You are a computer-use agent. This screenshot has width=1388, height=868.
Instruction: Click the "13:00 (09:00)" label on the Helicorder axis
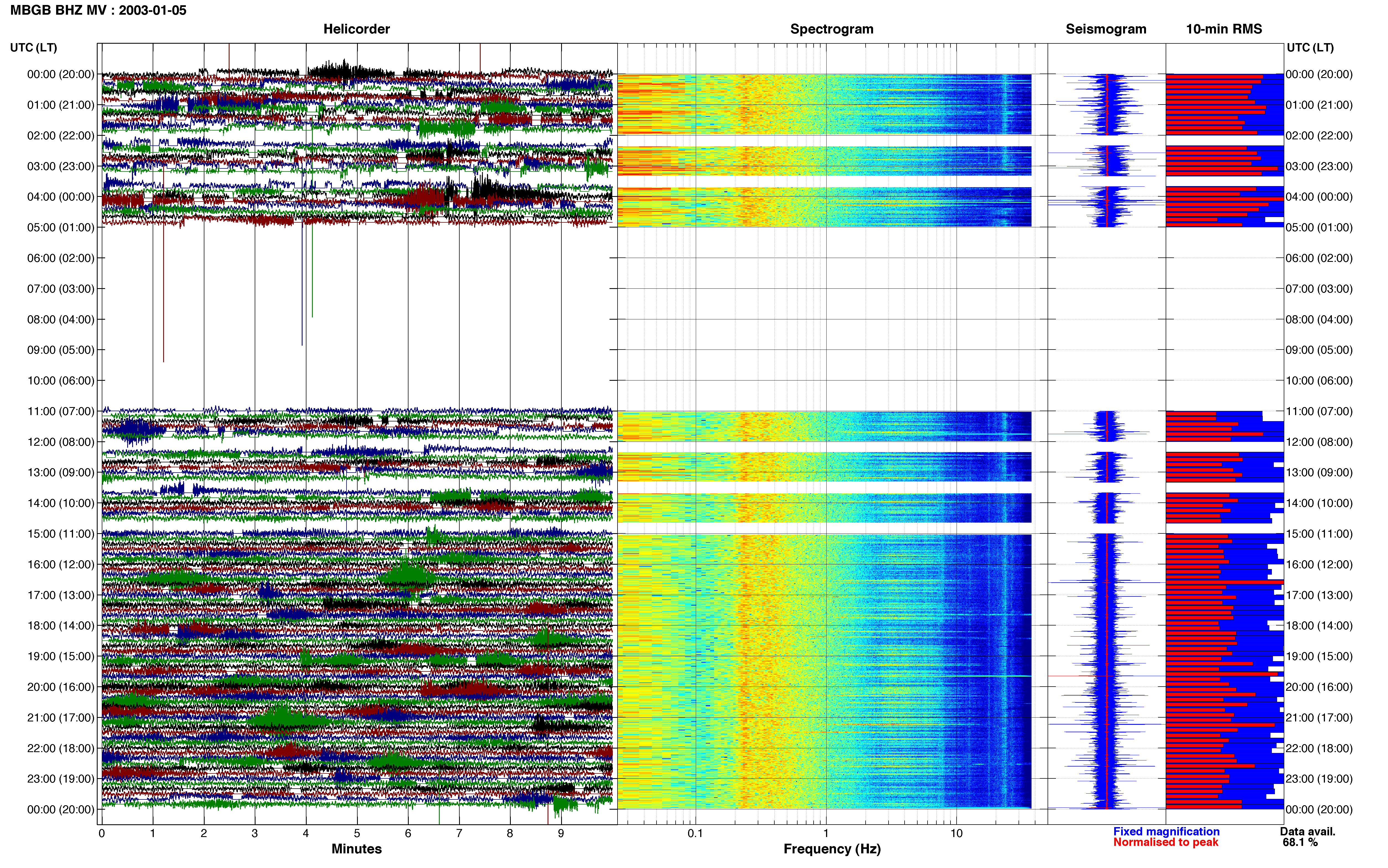click(61, 473)
